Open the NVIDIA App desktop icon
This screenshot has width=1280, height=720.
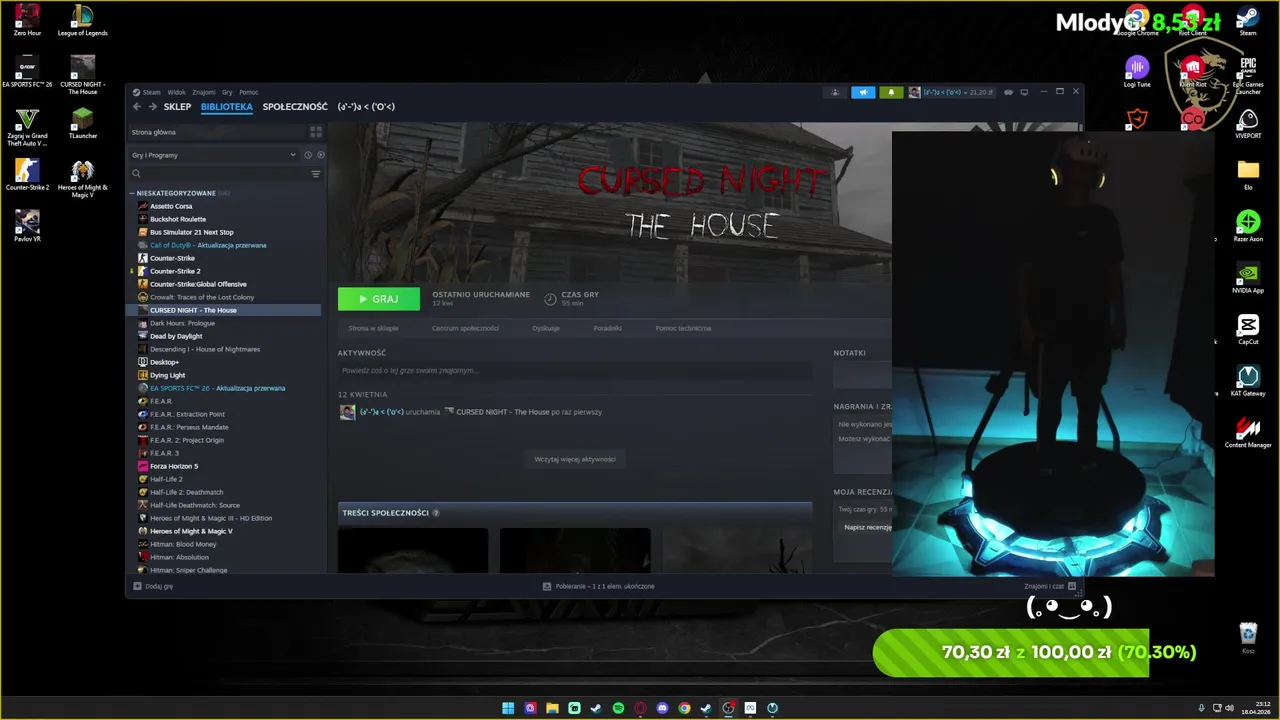(x=1248, y=279)
